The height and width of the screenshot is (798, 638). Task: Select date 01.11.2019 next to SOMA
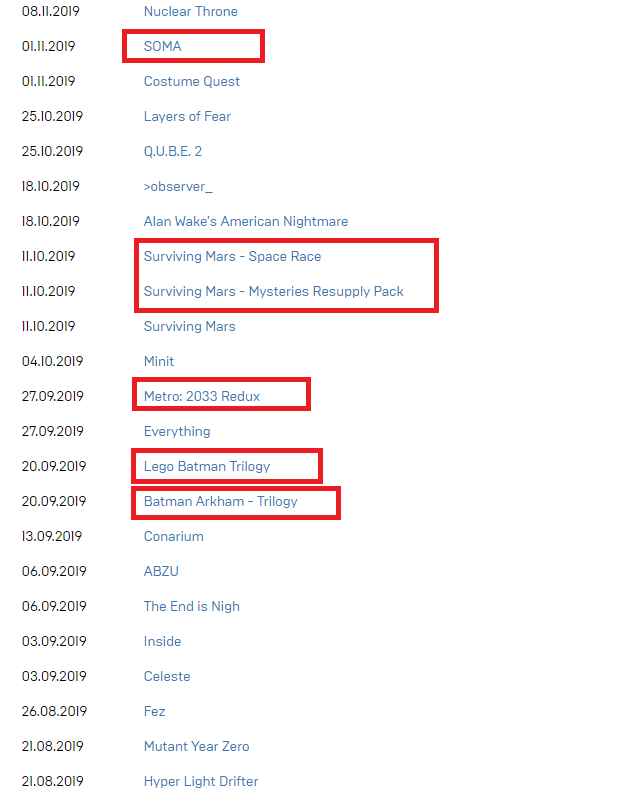tap(48, 46)
